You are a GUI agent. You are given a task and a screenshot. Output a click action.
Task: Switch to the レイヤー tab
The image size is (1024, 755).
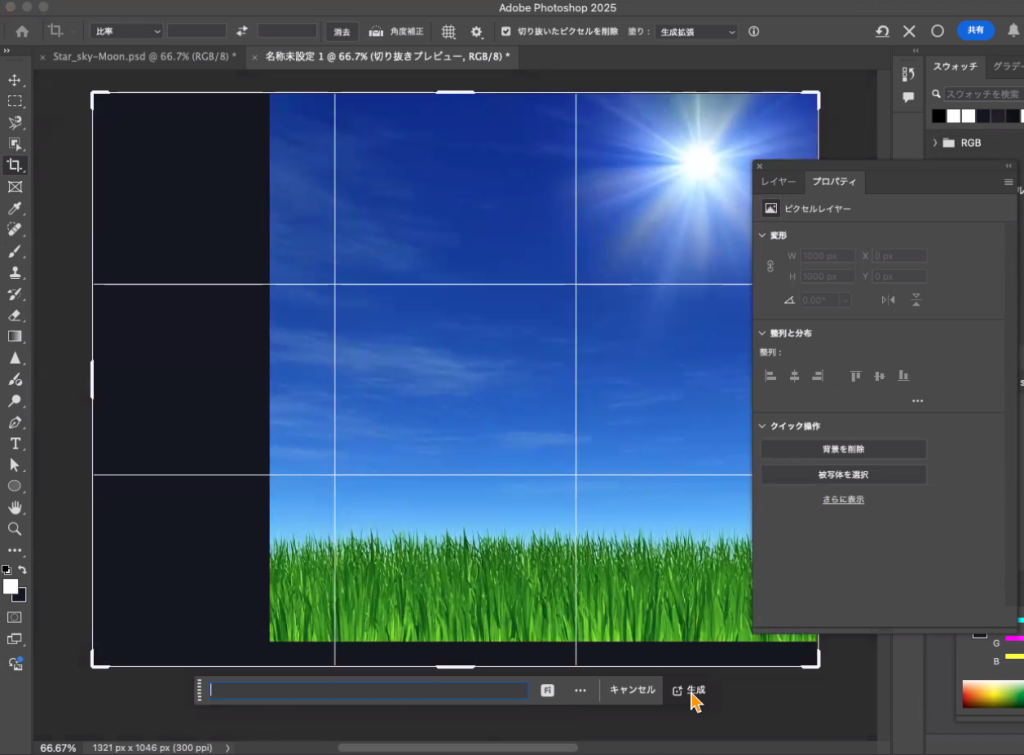[778, 182]
